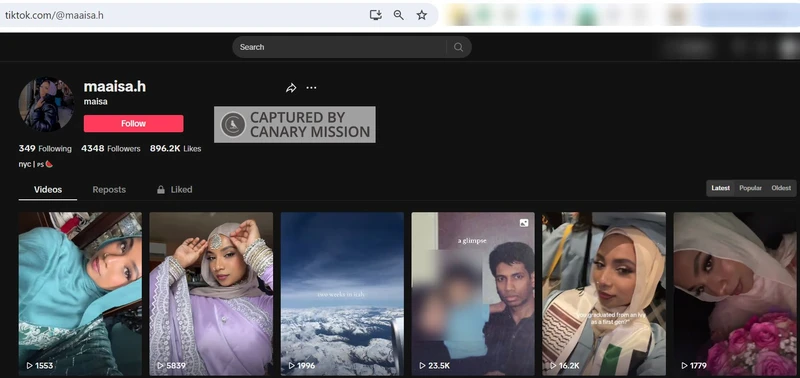Open the video with 1553 views
This screenshot has height=378, width=800.
pyautogui.click(x=80, y=294)
